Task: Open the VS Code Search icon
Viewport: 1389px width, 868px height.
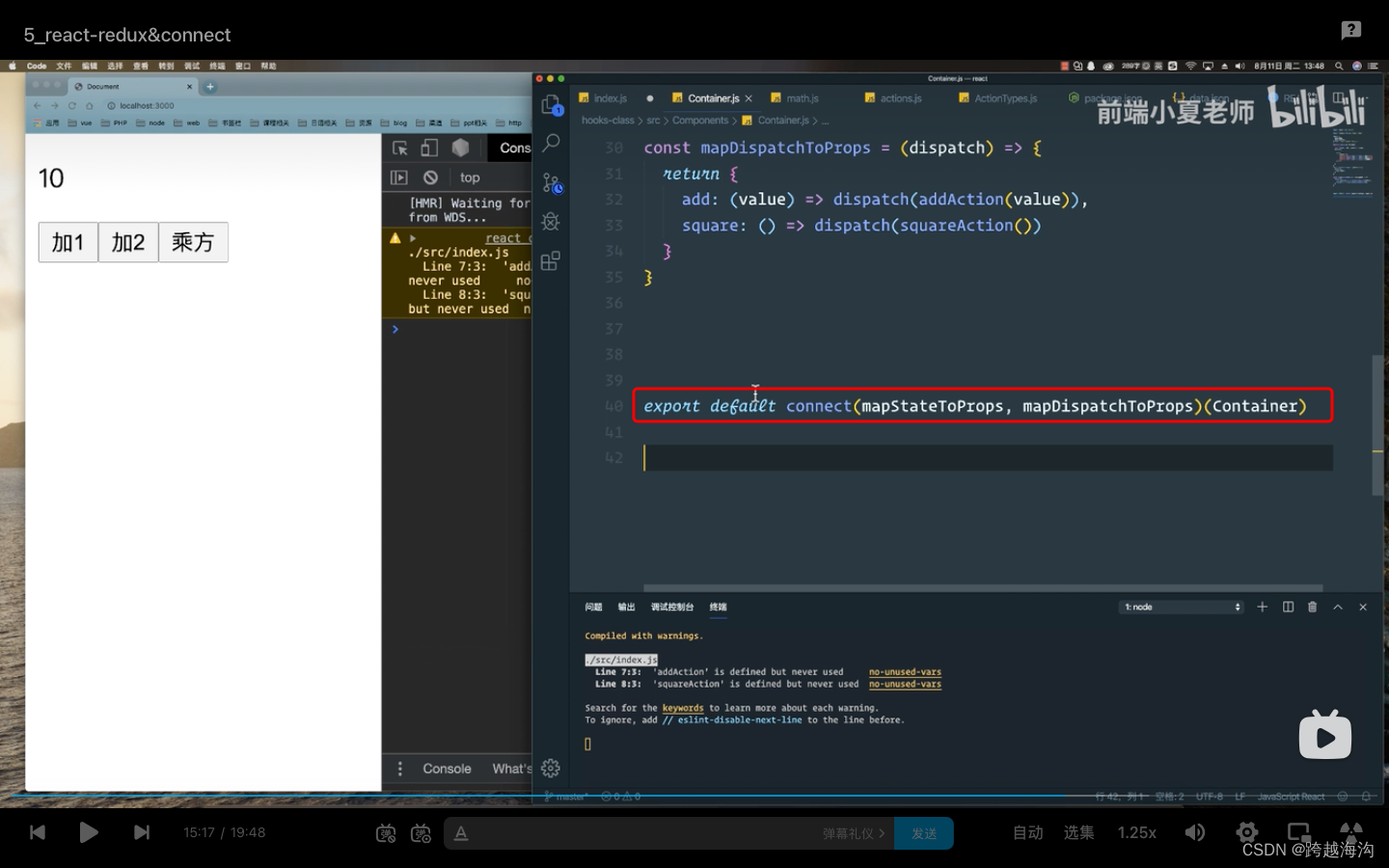Action: click(x=551, y=143)
